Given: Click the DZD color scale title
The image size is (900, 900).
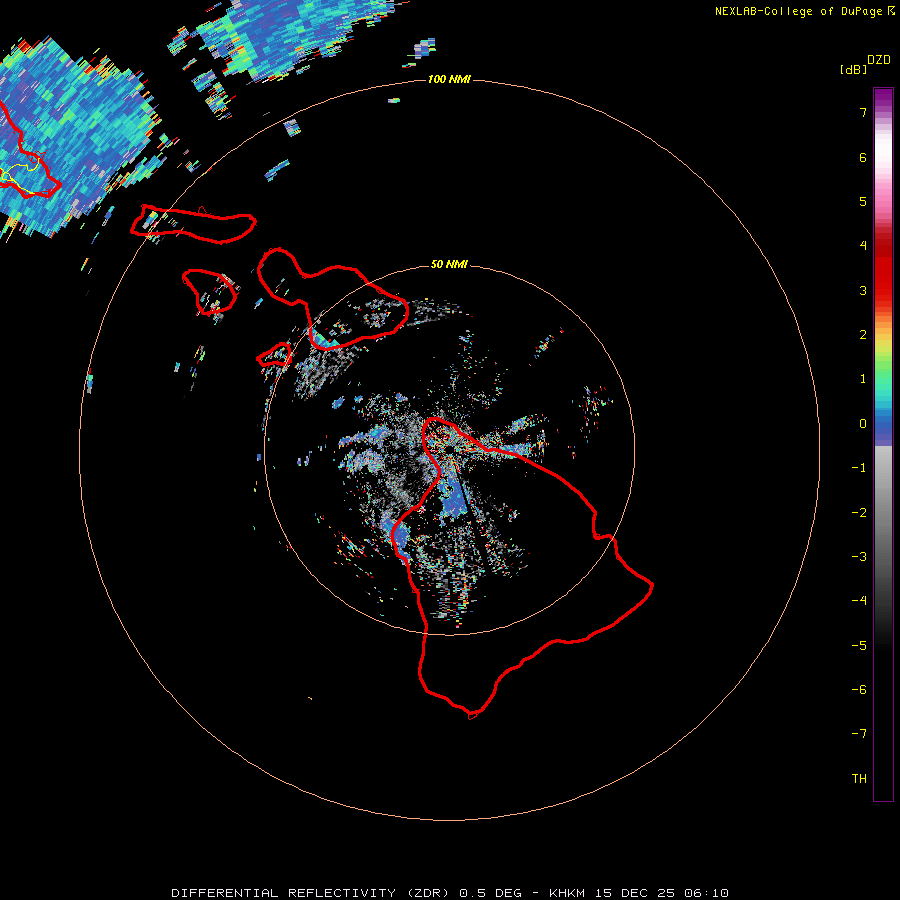Looking at the screenshot, I should (x=879, y=60).
